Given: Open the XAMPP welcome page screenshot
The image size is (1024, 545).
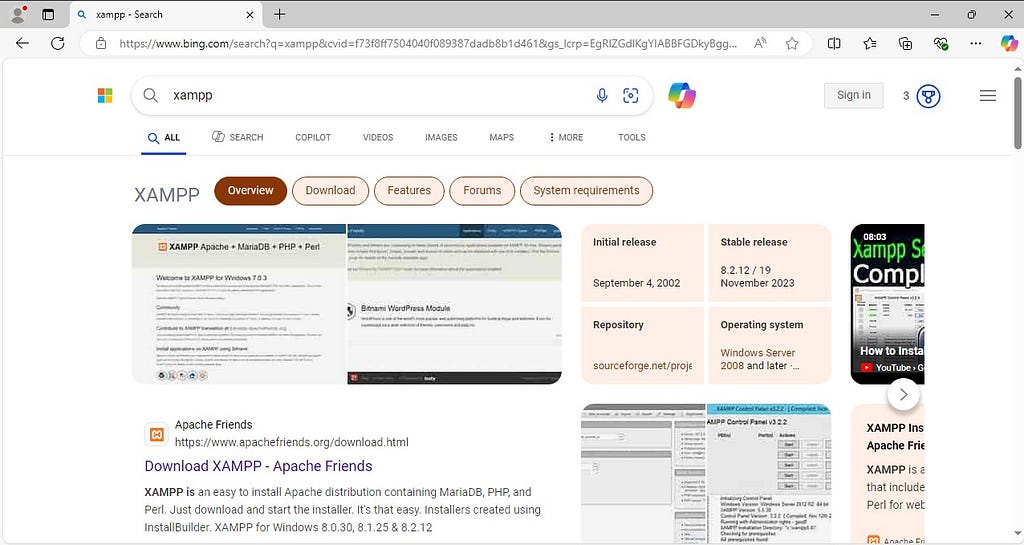Looking at the screenshot, I should (x=239, y=304).
